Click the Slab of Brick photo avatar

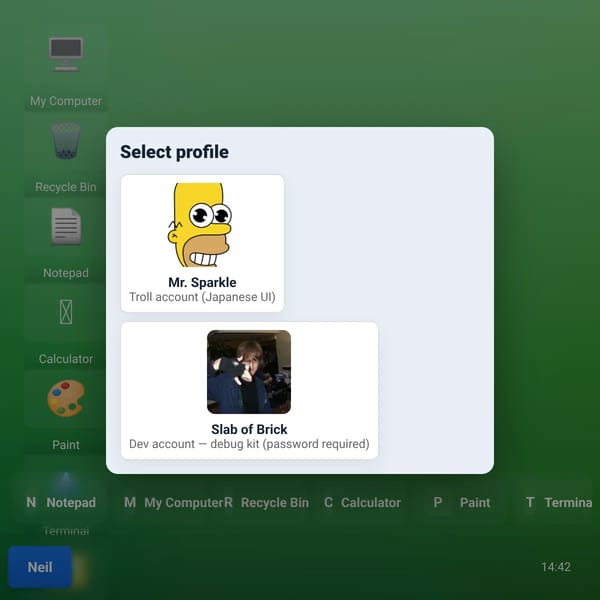pos(249,372)
